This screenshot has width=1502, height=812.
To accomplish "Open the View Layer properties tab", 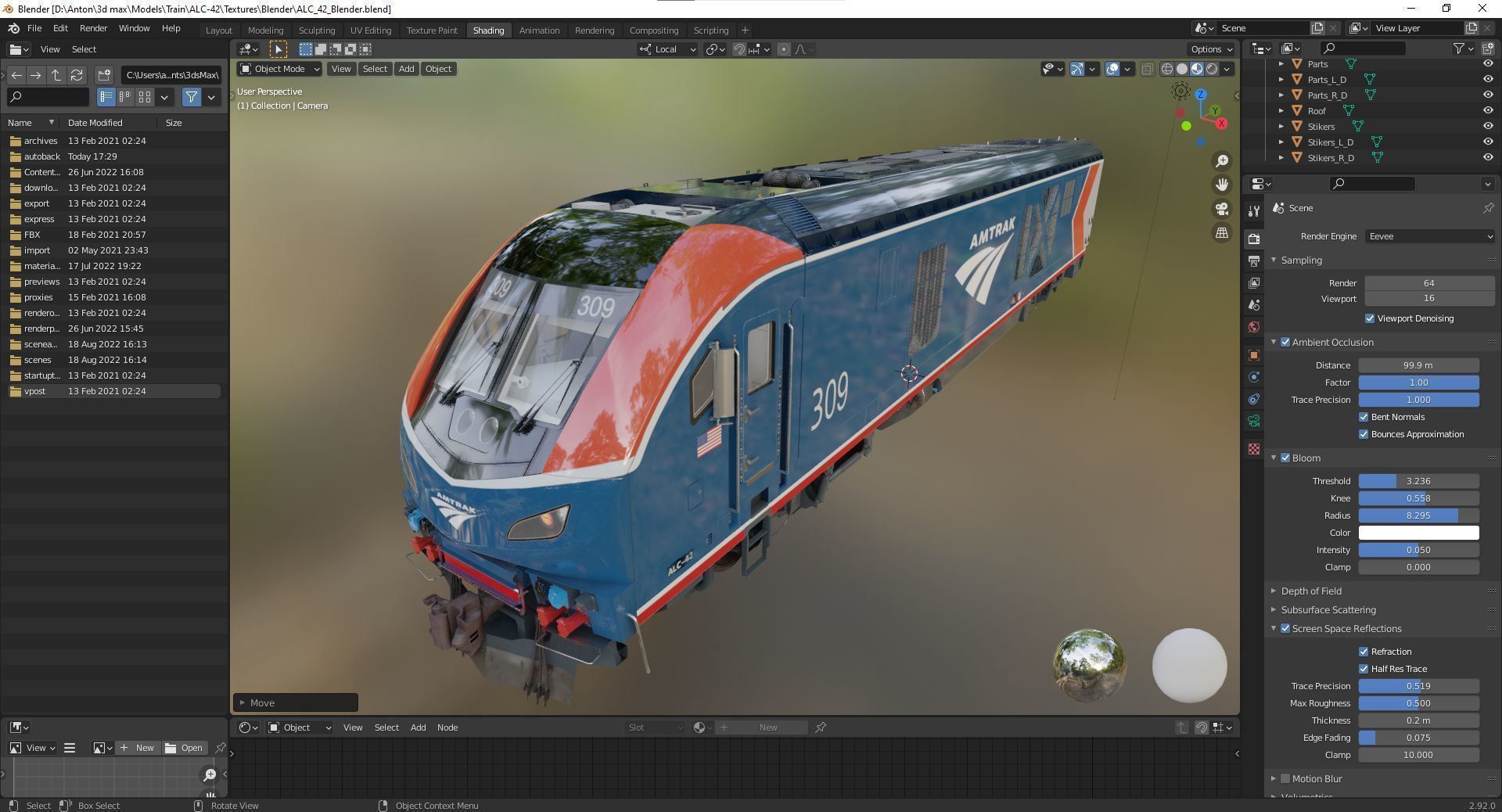I will point(1254,282).
